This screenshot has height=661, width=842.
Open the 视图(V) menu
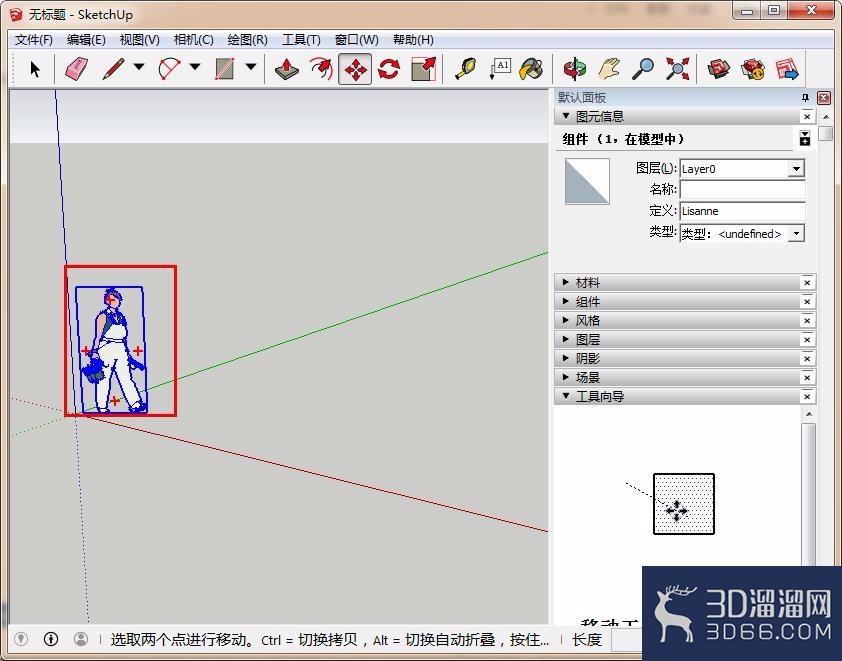140,40
